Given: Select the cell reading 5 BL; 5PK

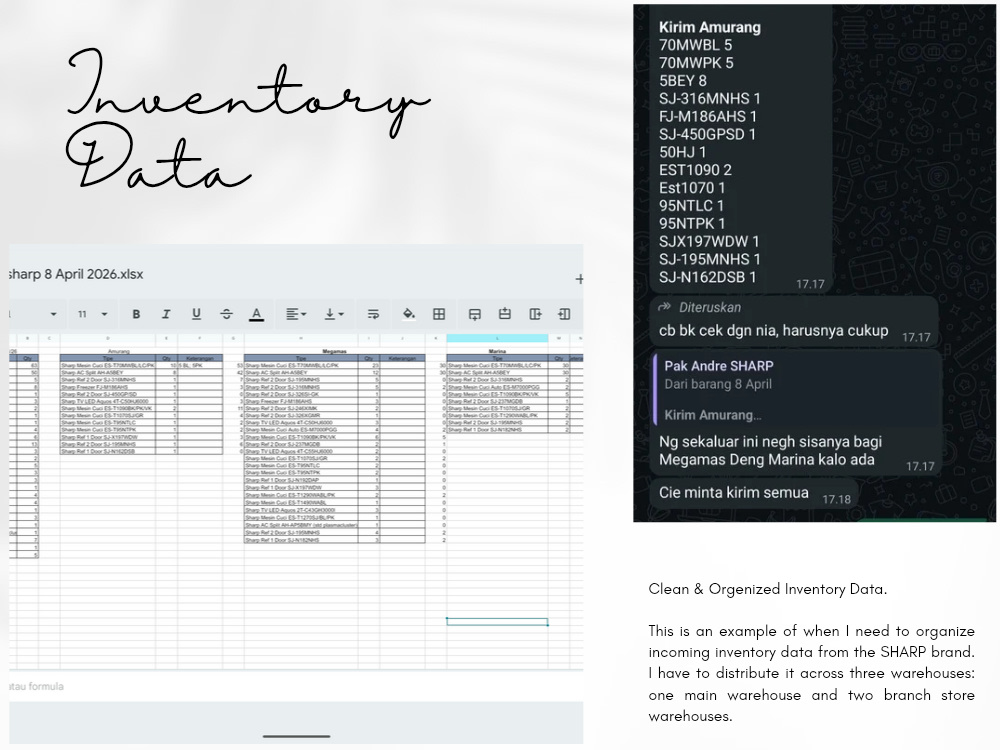Looking at the screenshot, I should click(x=200, y=365).
